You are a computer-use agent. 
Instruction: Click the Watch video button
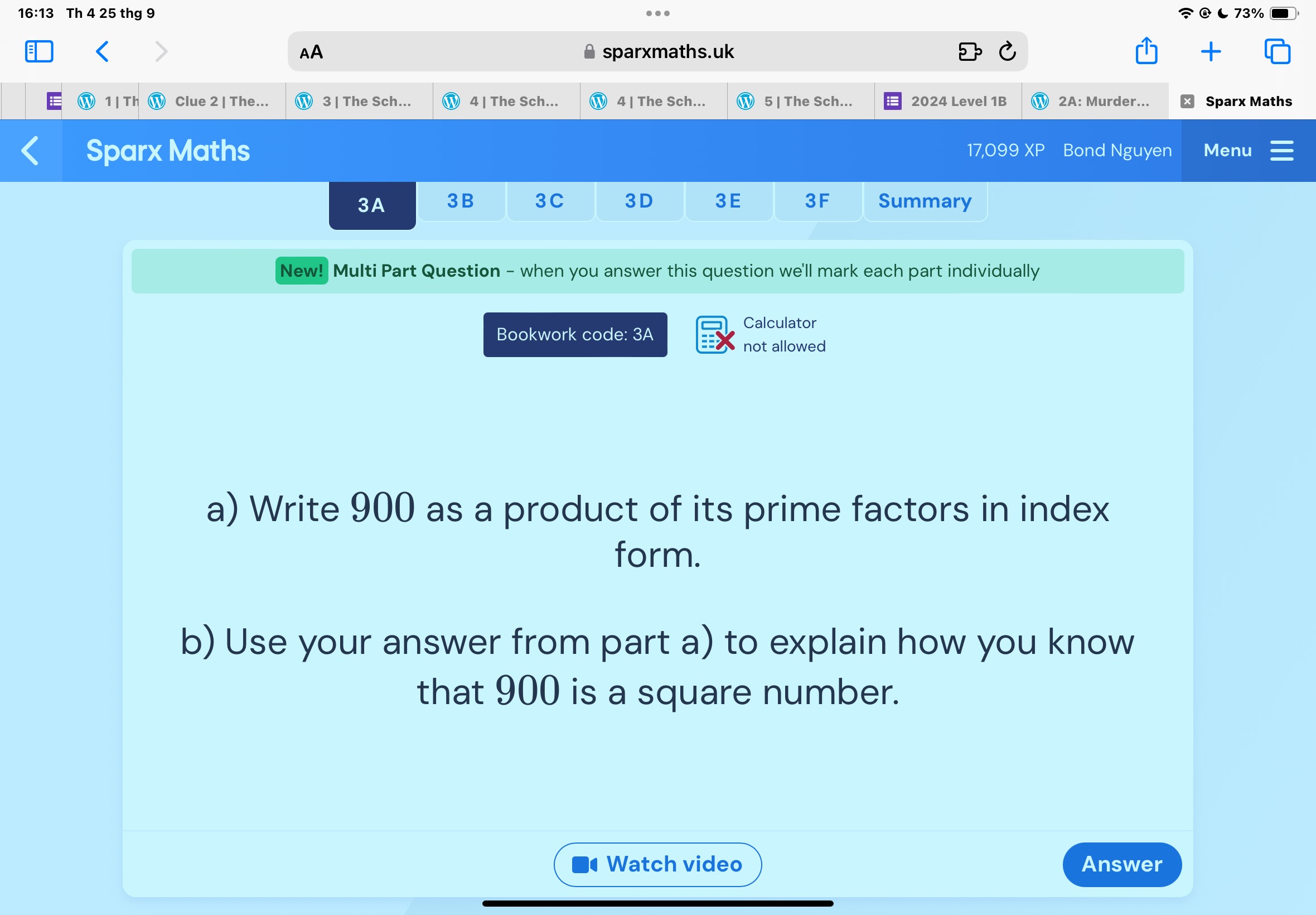[x=657, y=863]
